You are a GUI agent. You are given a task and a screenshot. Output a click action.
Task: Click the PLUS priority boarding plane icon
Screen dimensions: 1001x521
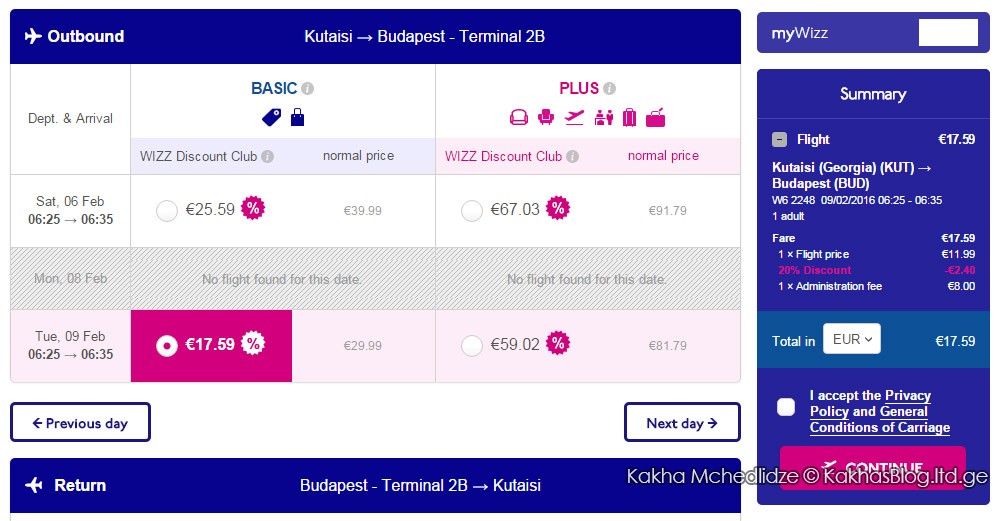pos(575,117)
